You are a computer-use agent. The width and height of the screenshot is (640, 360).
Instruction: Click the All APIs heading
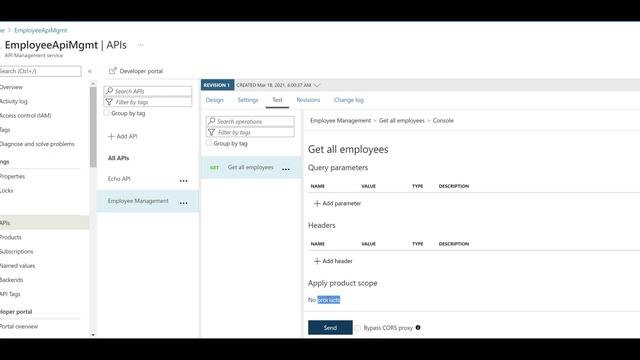click(118, 158)
